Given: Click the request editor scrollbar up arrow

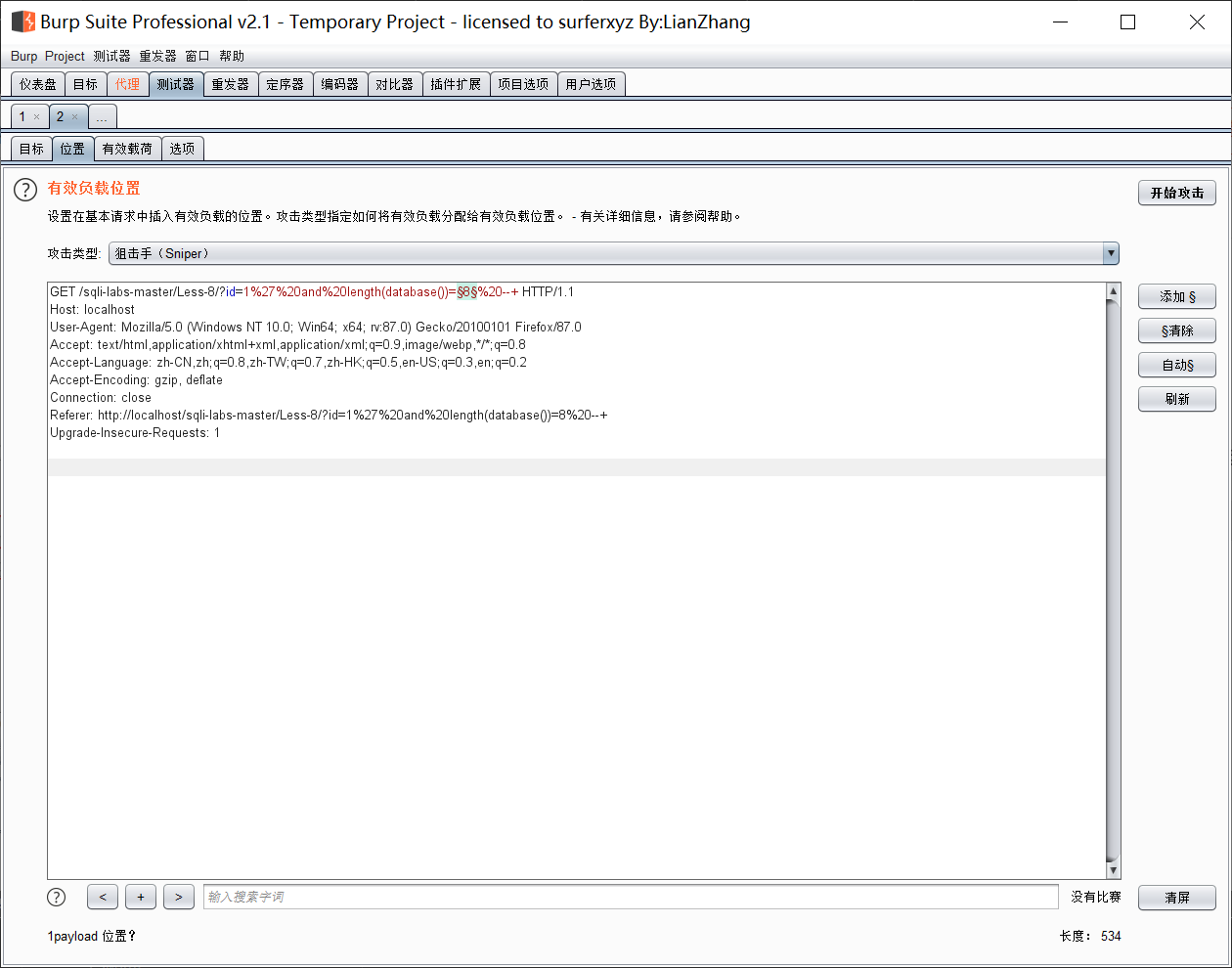Looking at the screenshot, I should pyautogui.click(x=1113, y=291).
